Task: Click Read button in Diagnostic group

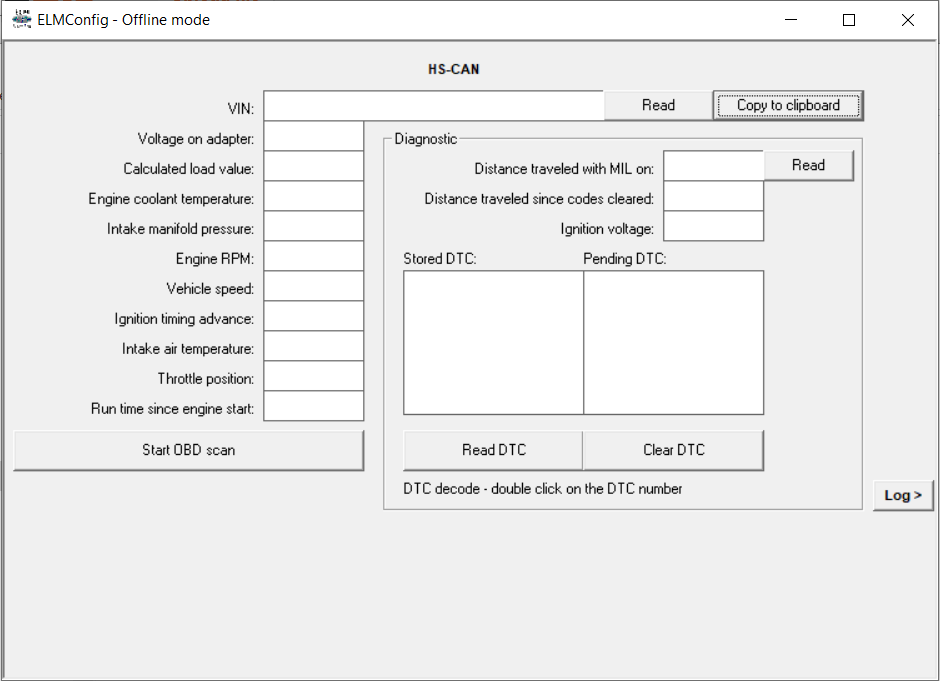Action: tap(808, 165)
